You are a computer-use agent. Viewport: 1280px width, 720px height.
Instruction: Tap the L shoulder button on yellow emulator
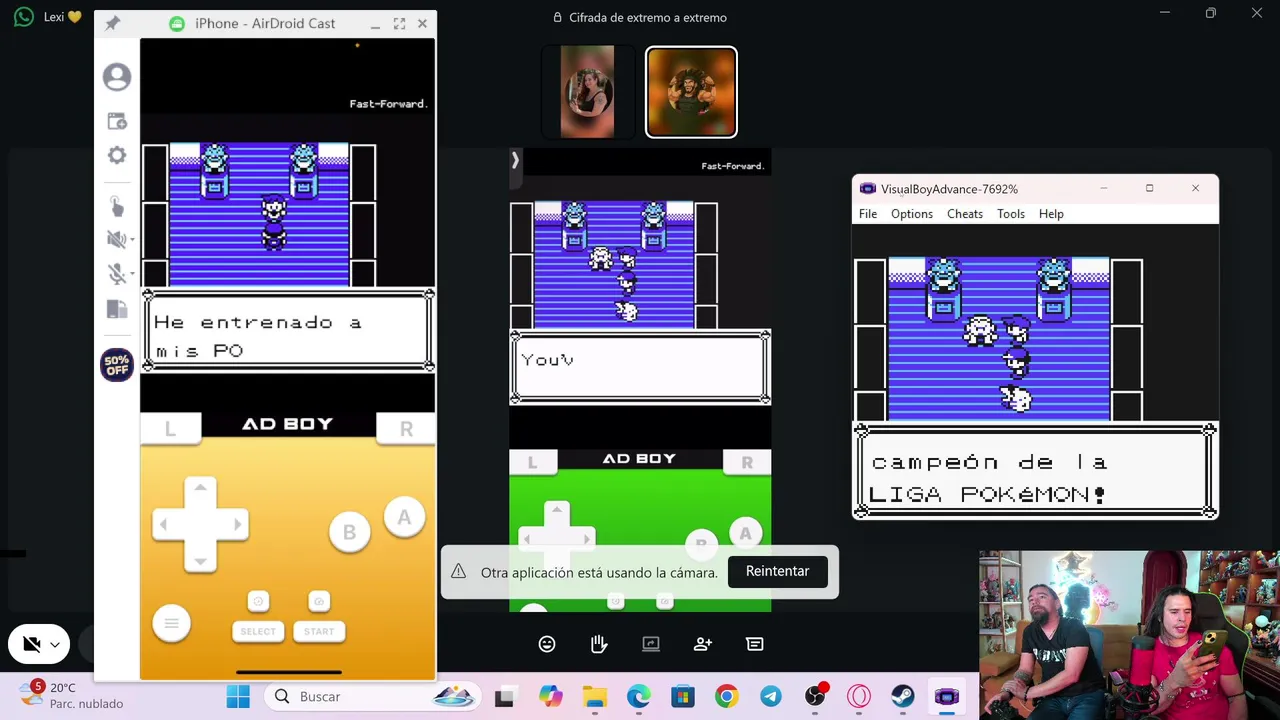pyautogui.click(x=170, y=429)
